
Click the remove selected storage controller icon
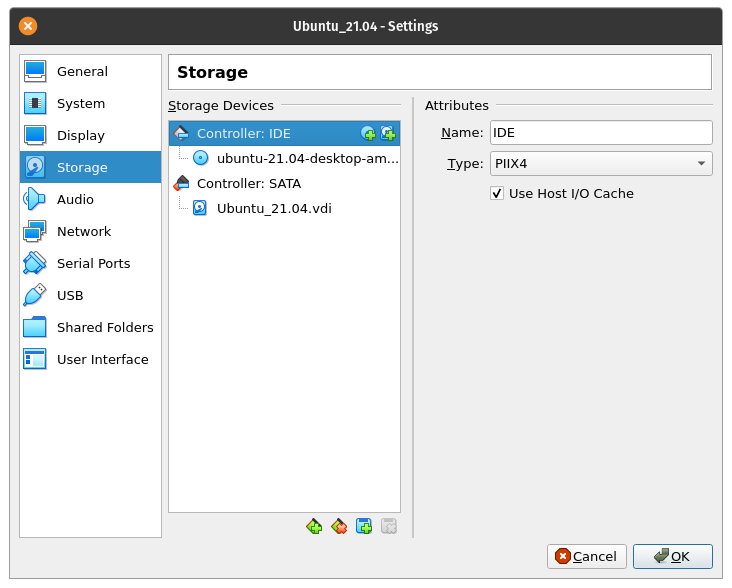[x=339, y=526]
